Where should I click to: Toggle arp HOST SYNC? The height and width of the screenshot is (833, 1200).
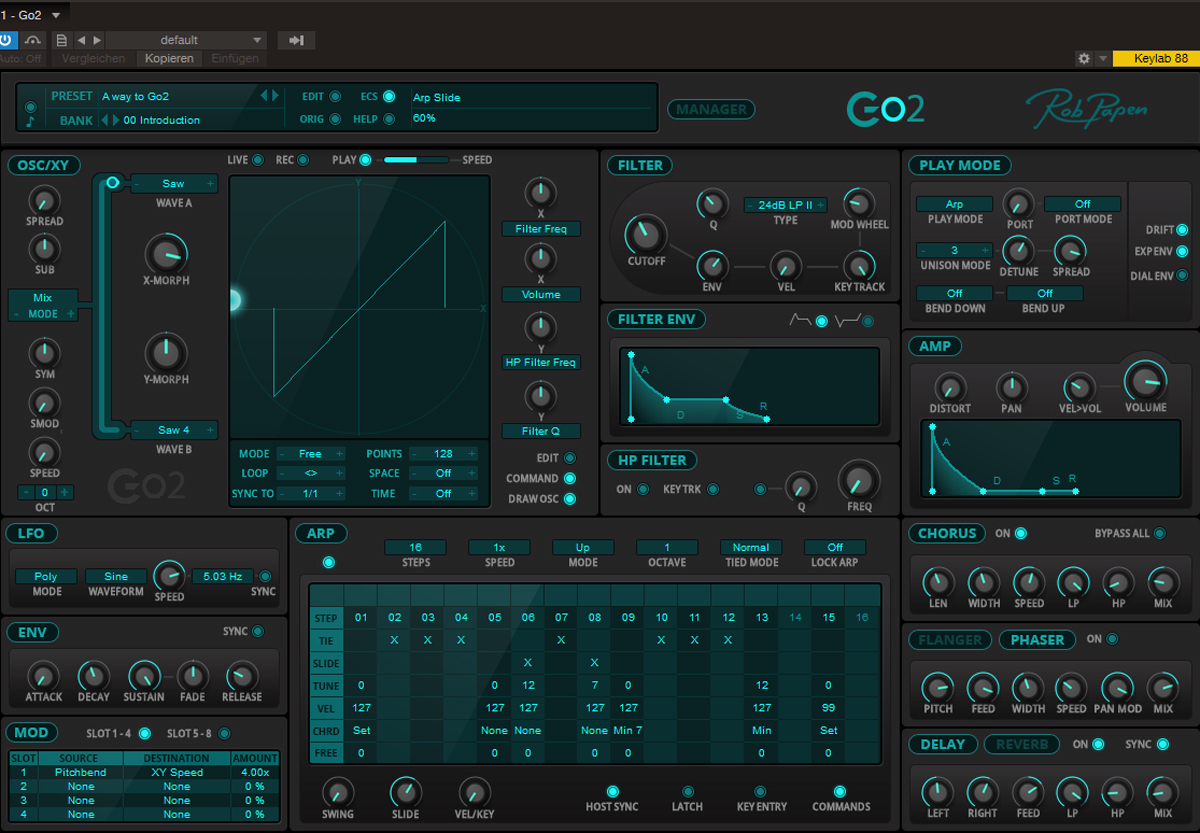click(x=613, y=792)
